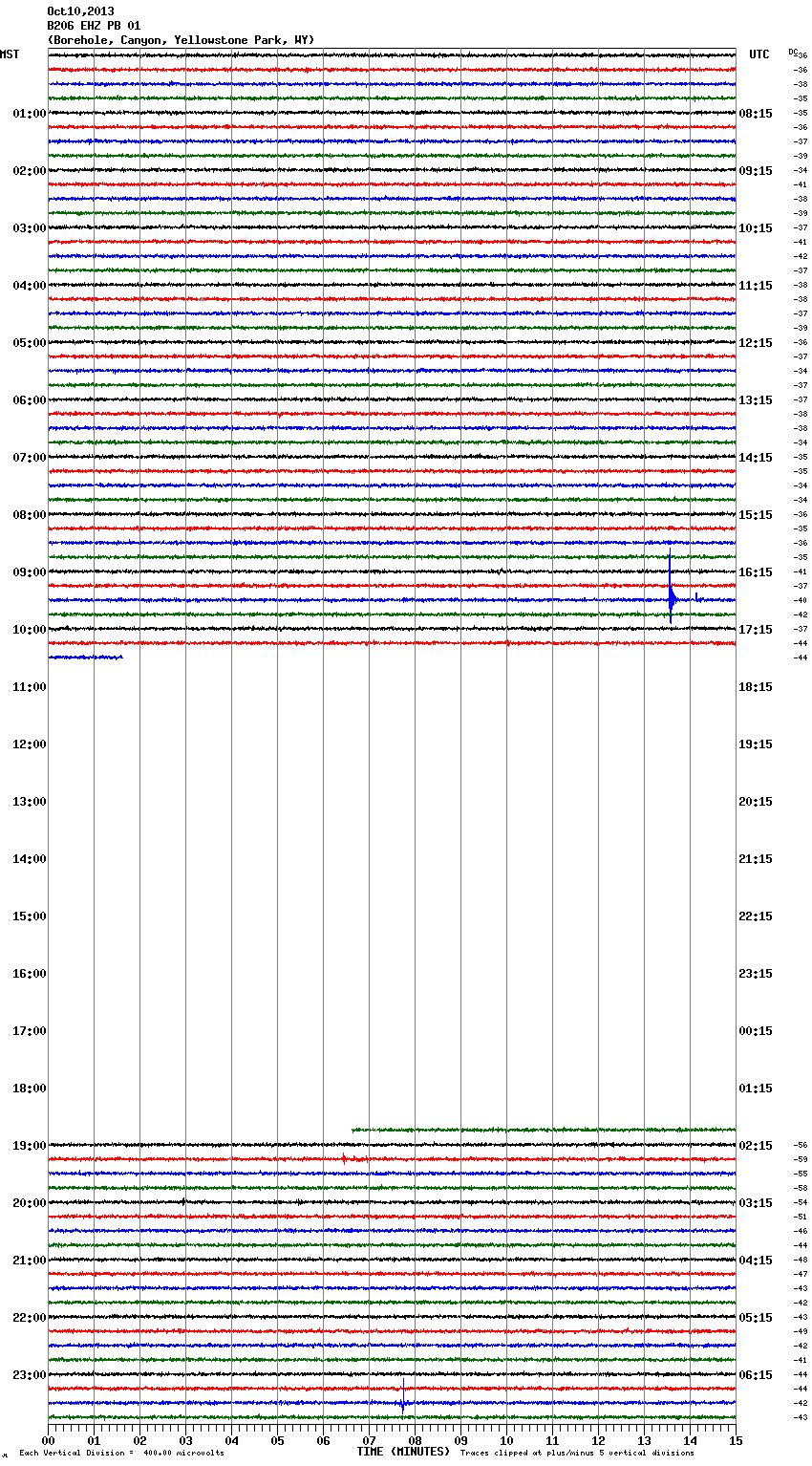Click the 09:15 UTC time label
The image size is (812, 1466).
[756, 171]
